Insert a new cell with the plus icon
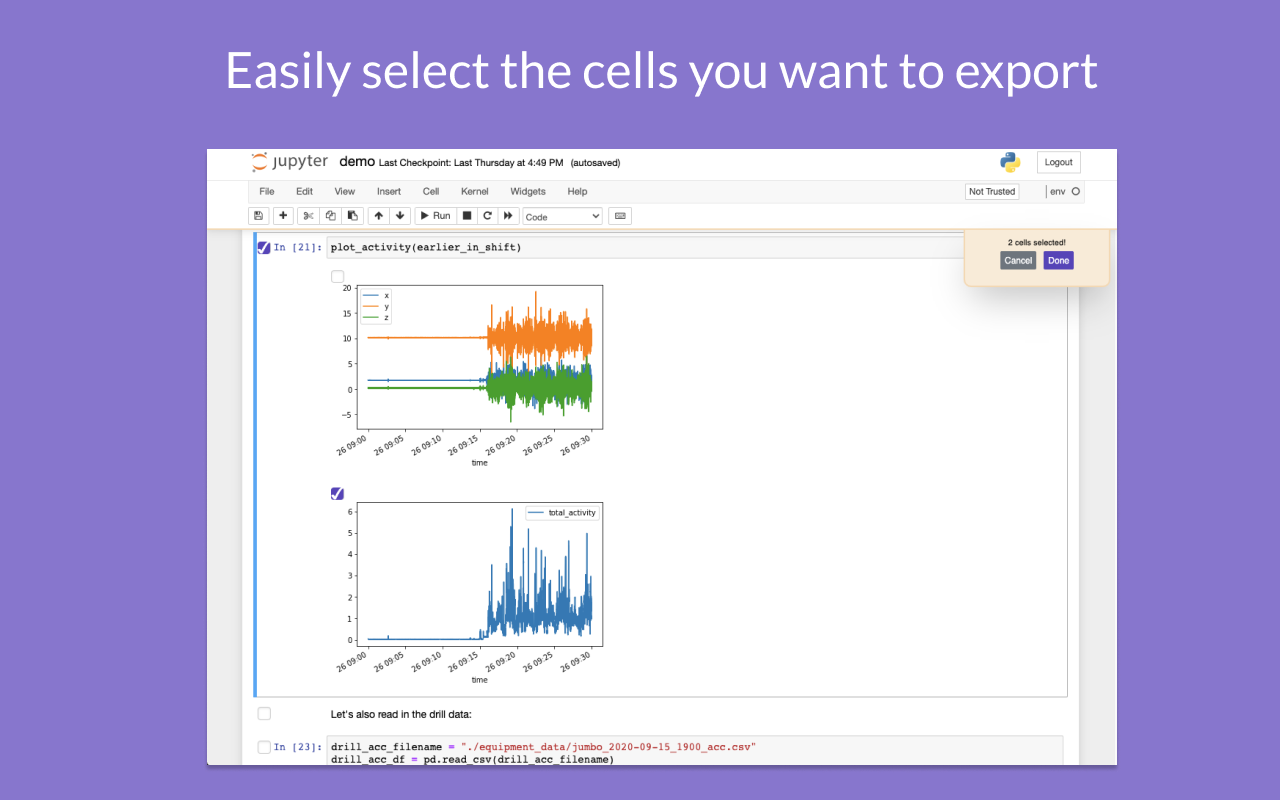 [283, 216]
